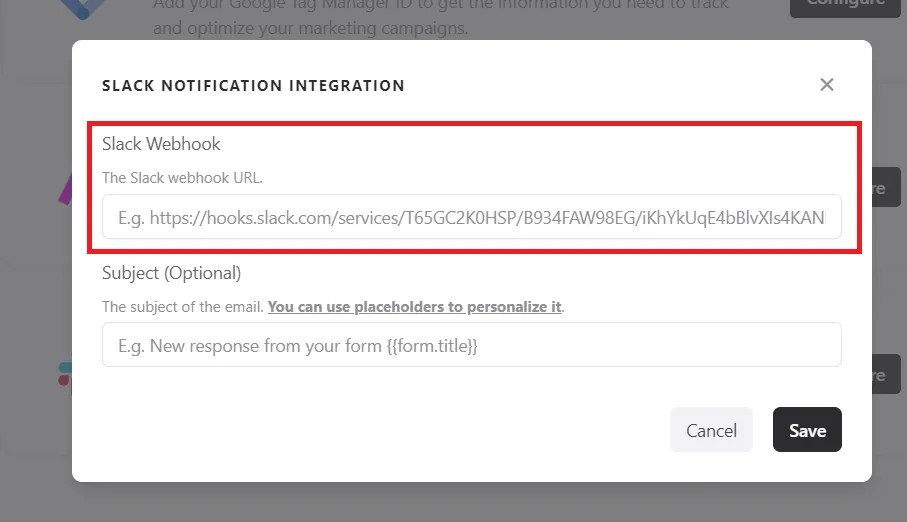The width and height of the screenshot is (907, 522).
Task: Click the Slack Notification Integration heading
Action: click(x=253, y=86)
